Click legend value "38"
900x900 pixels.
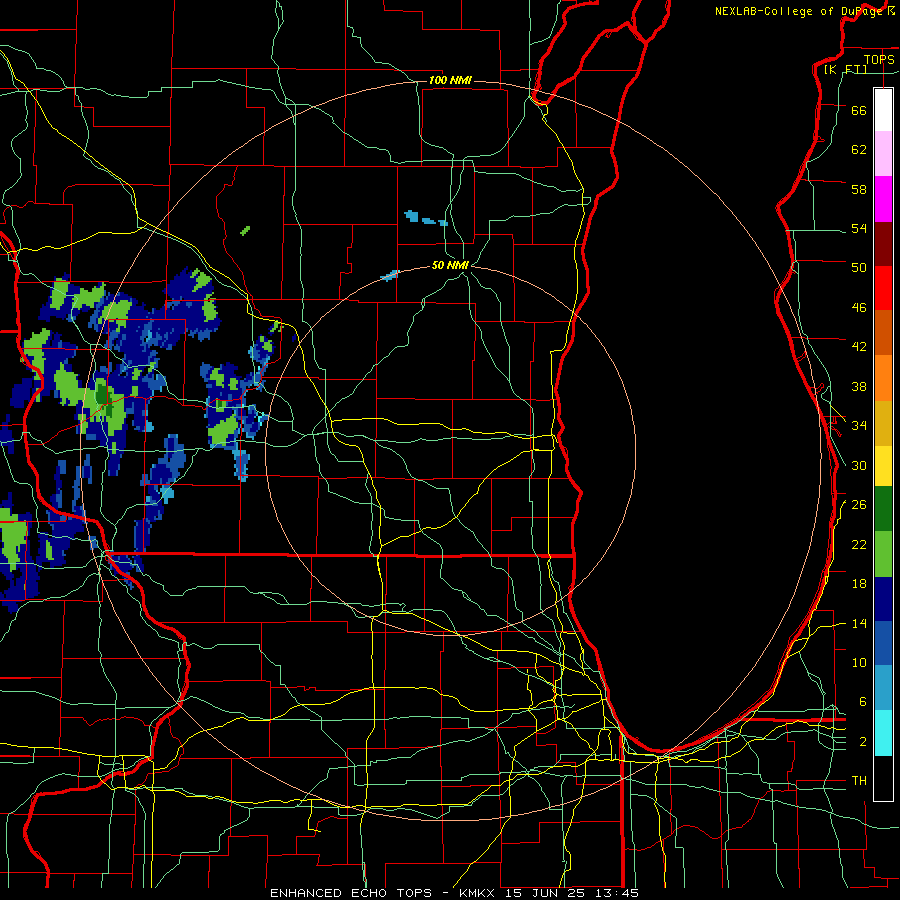coord(859,387)
